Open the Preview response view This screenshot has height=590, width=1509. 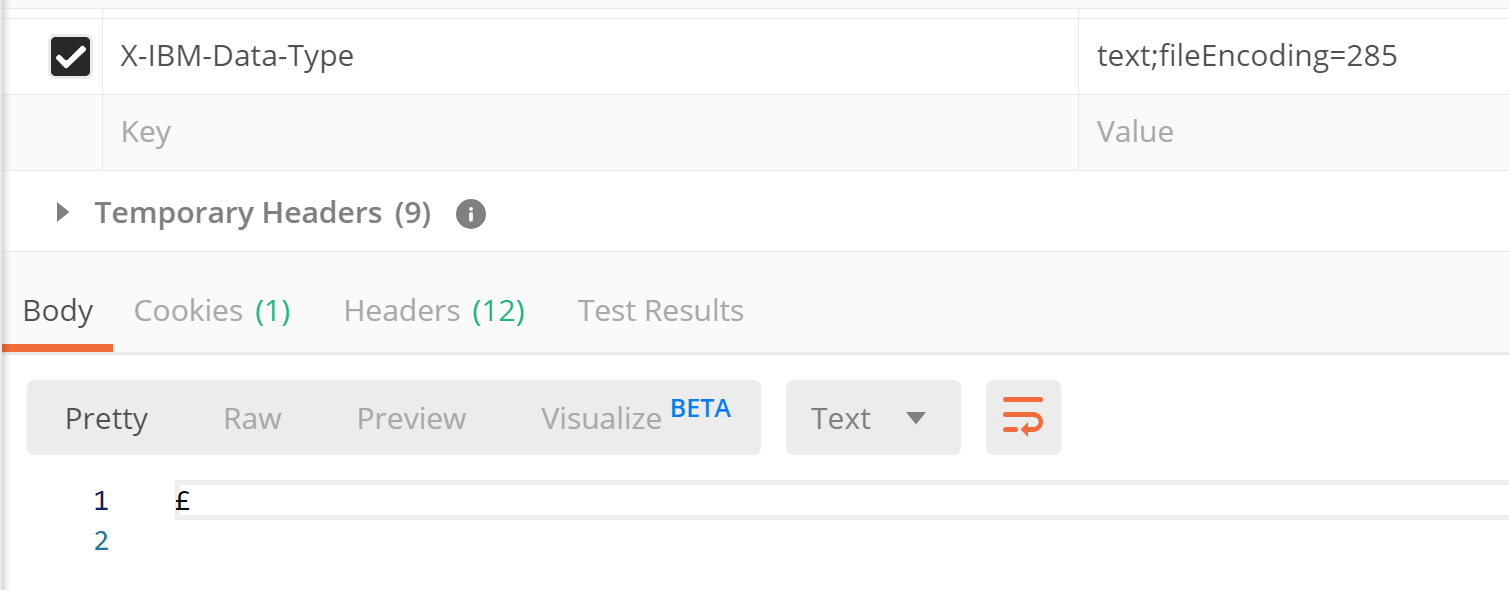point(410,418)
